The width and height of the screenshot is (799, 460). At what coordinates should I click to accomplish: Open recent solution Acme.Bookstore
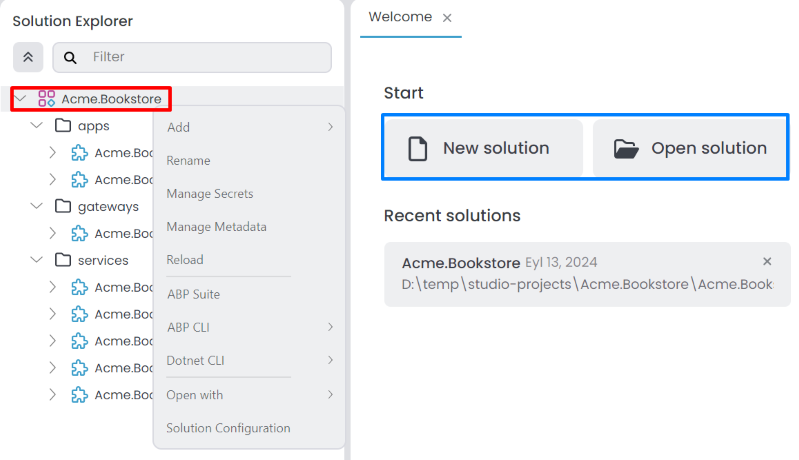coord(587,274)
